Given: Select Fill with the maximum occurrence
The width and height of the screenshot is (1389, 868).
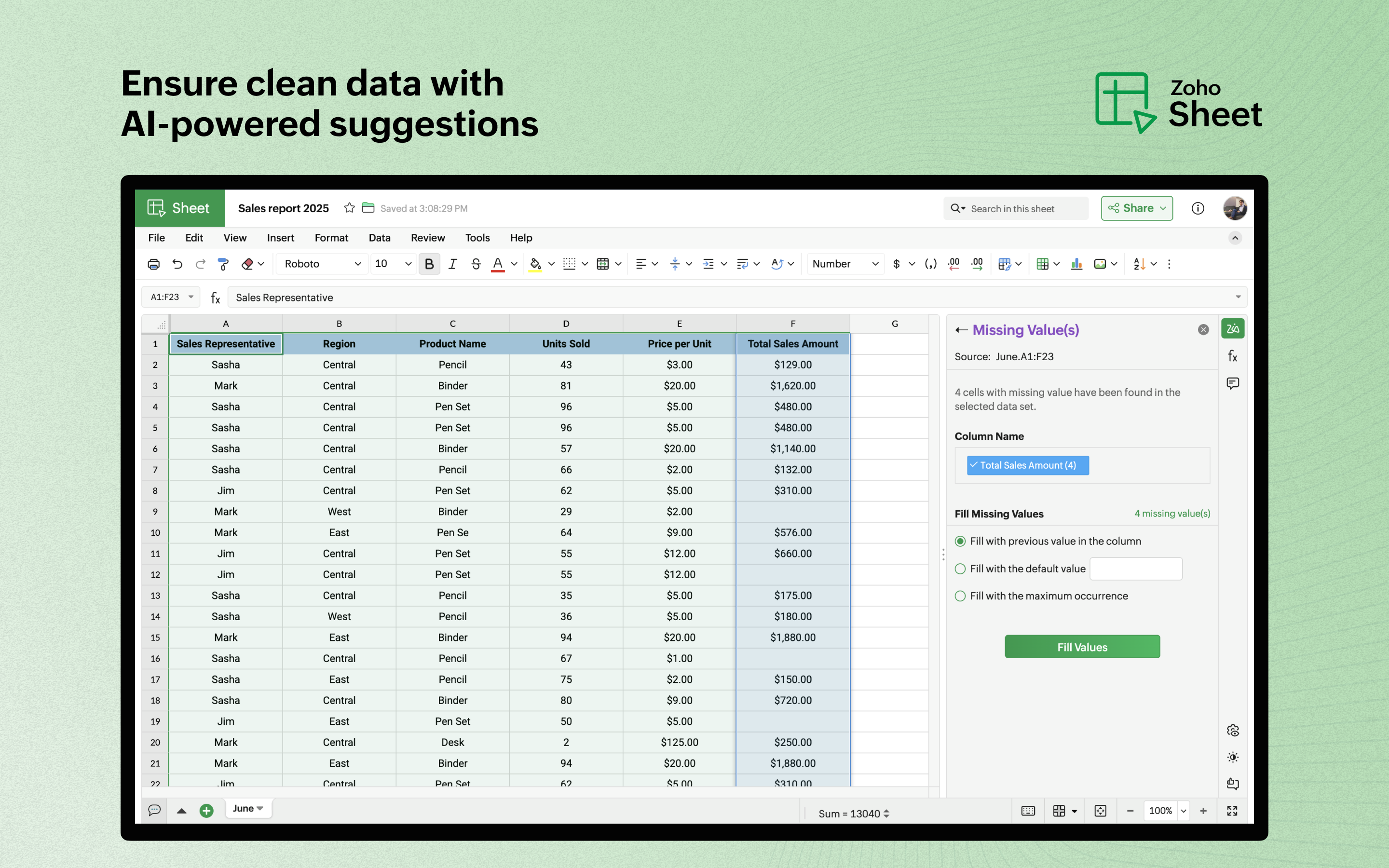Looking at the screenshot, I should tap(960, 597).
